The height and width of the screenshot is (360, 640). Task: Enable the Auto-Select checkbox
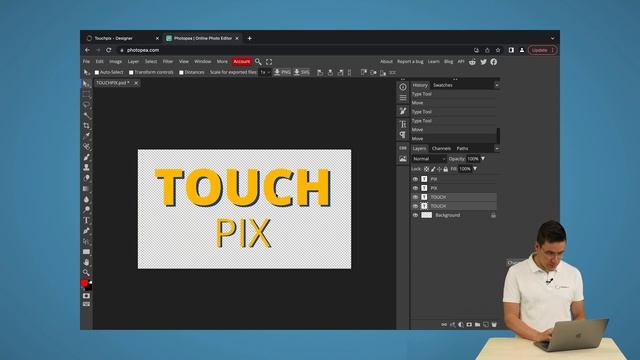tap(97, 72)
